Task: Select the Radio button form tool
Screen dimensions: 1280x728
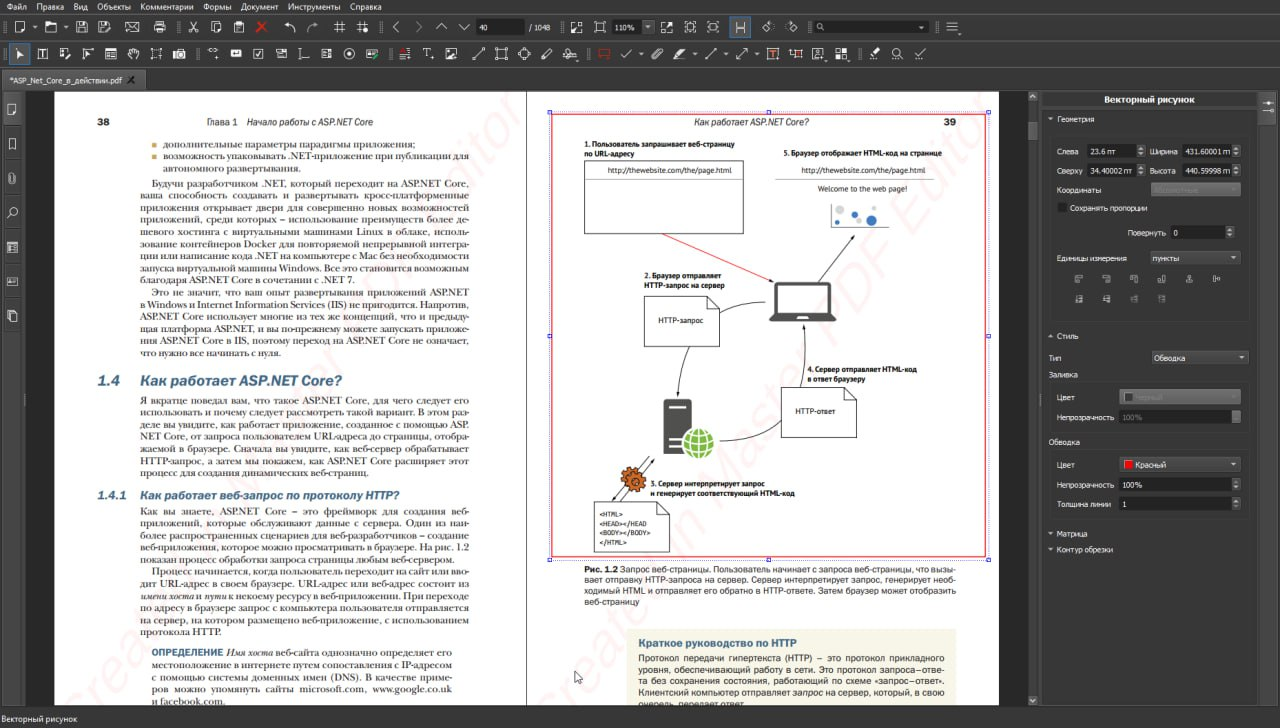Action: pos(350,53)
